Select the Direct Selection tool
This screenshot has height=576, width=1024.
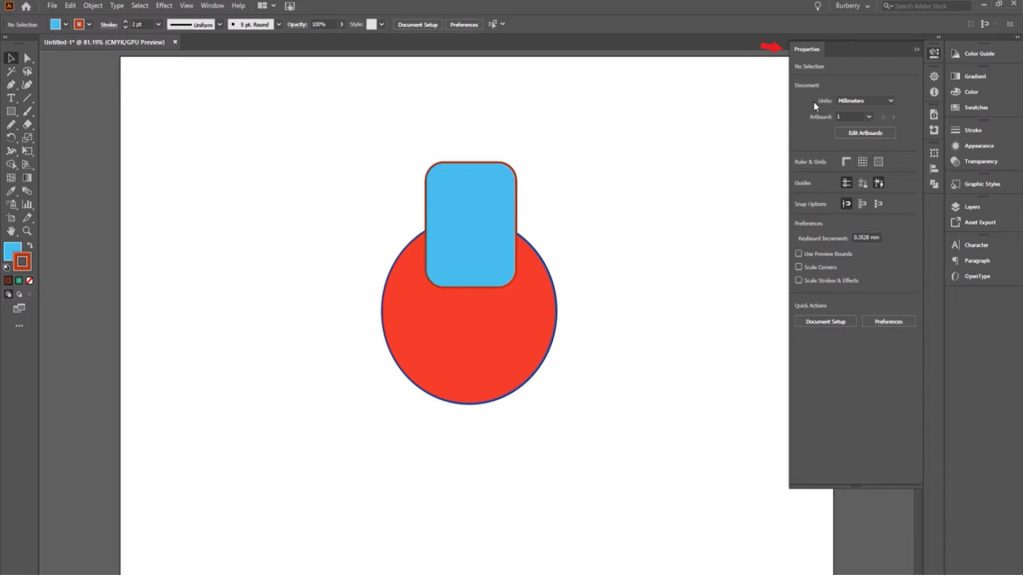point(27,58)
